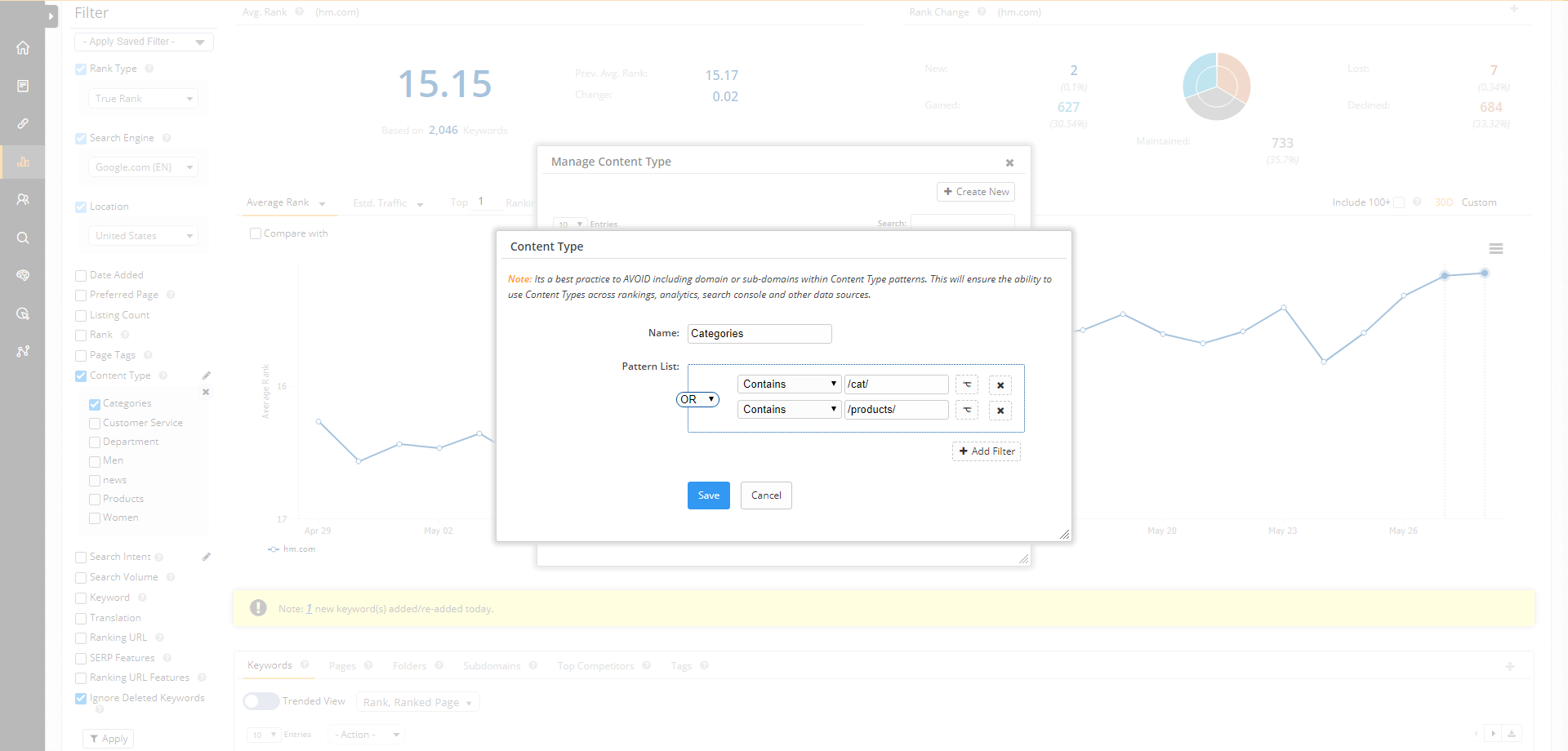The width and height of the screenshot is (1568, 751).
Task: Click the Apply filter button
Action: (108, 739)
